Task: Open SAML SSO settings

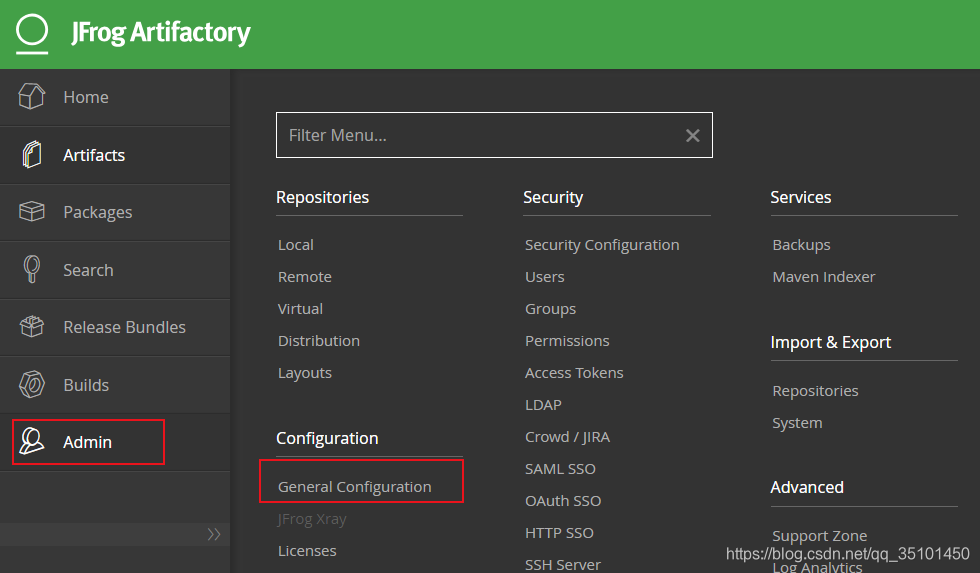Action: [x=560, y=469]
